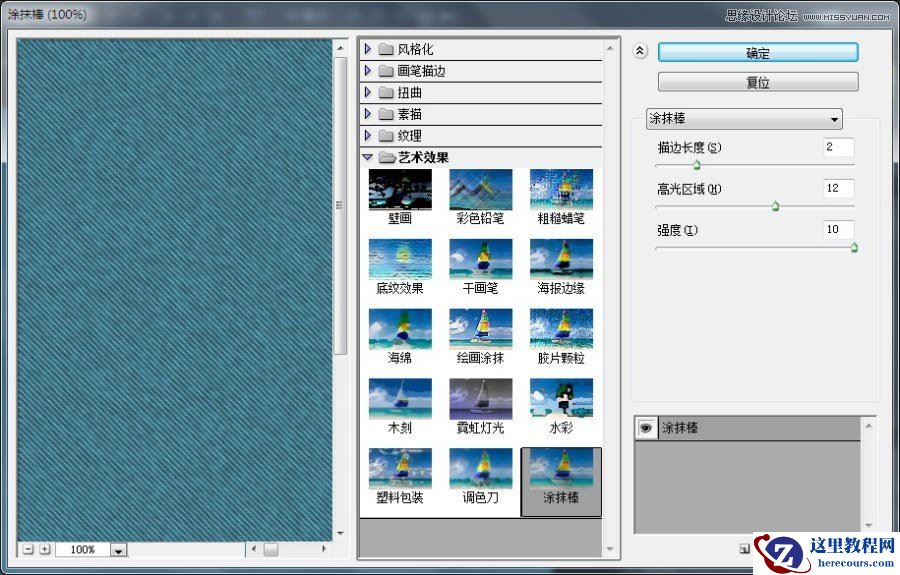This screenshot has height=575, width=900.
Task: Select the 木刻 filter thumbnail
Action: click(x=400, y=399)
